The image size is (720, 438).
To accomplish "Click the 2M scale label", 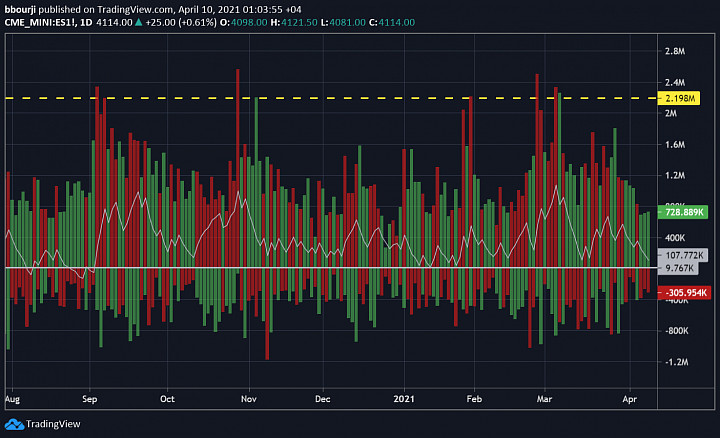I will [671, 113].
